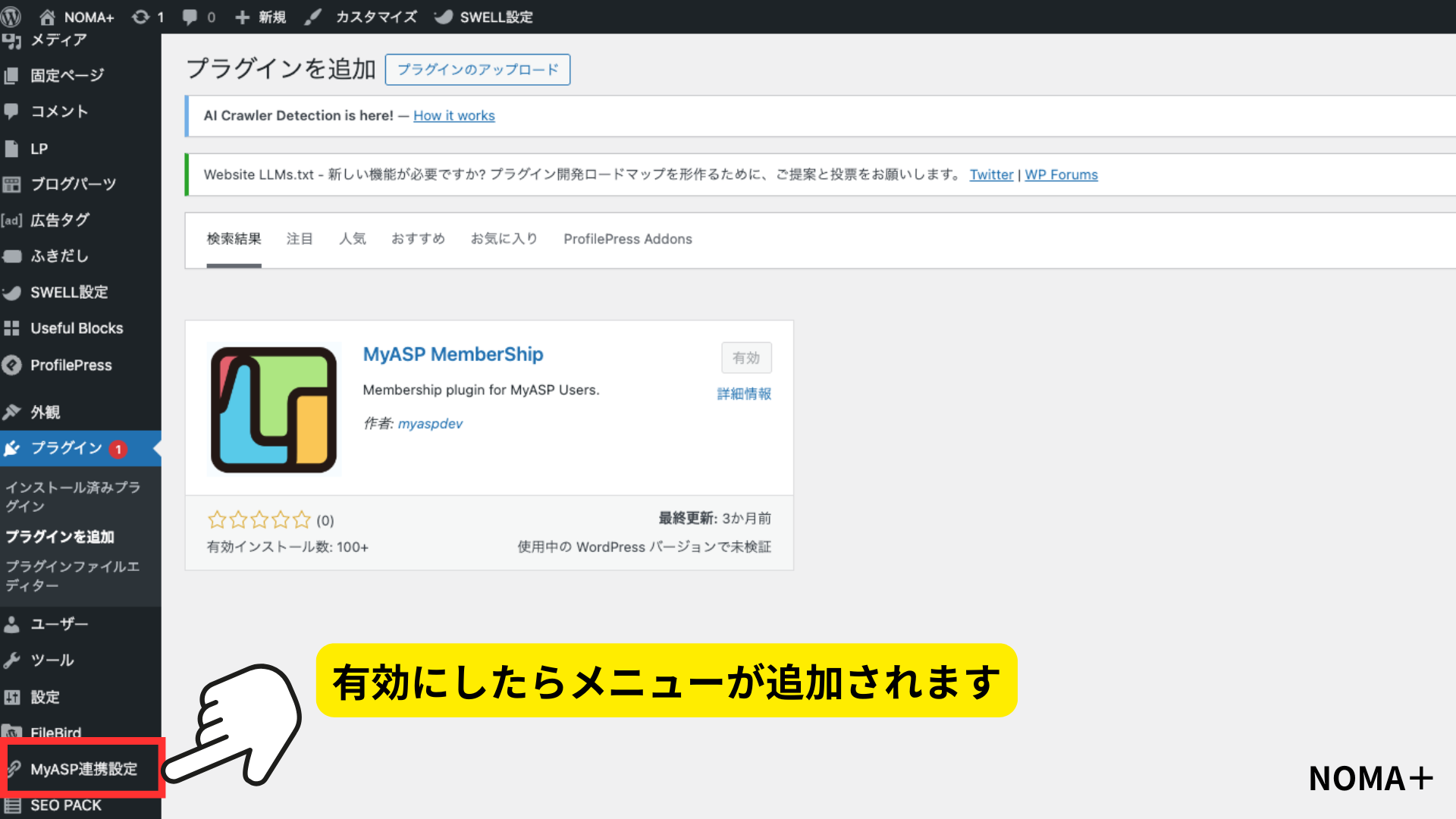Click the five-star rating of MyASP MemberShip
This screenshot has height=819, width=1456.
259,519
